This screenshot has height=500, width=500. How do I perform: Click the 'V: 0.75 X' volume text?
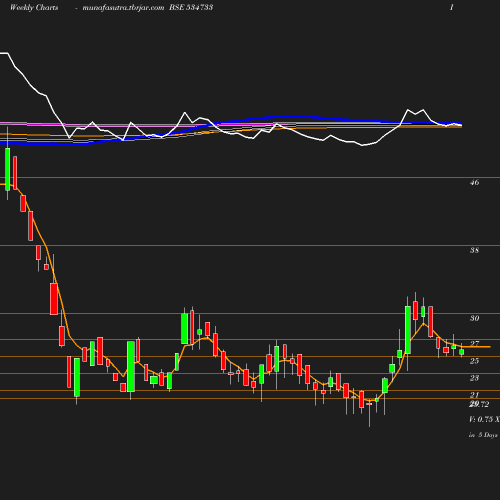(x=484, y=419)
